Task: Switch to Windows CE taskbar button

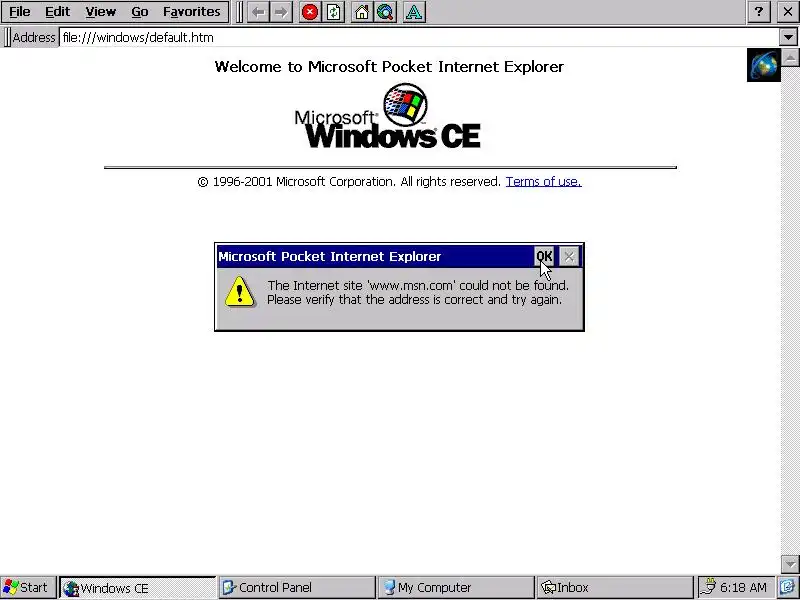Action: (x=138, y=588)
